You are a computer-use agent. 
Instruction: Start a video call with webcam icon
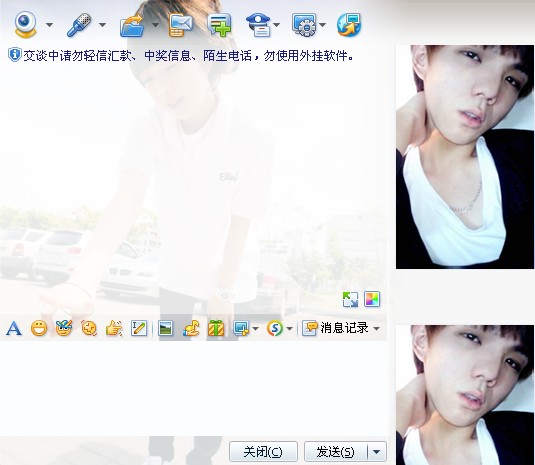[25, 25]
